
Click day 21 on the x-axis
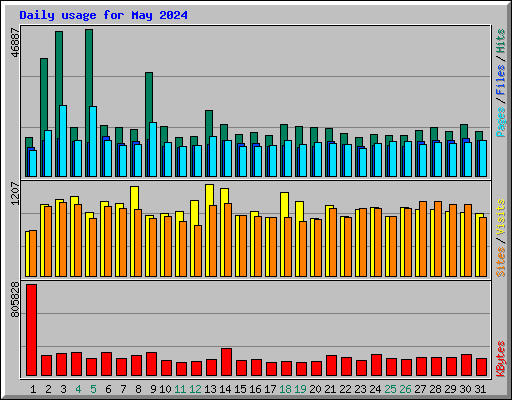click(330, 389)
